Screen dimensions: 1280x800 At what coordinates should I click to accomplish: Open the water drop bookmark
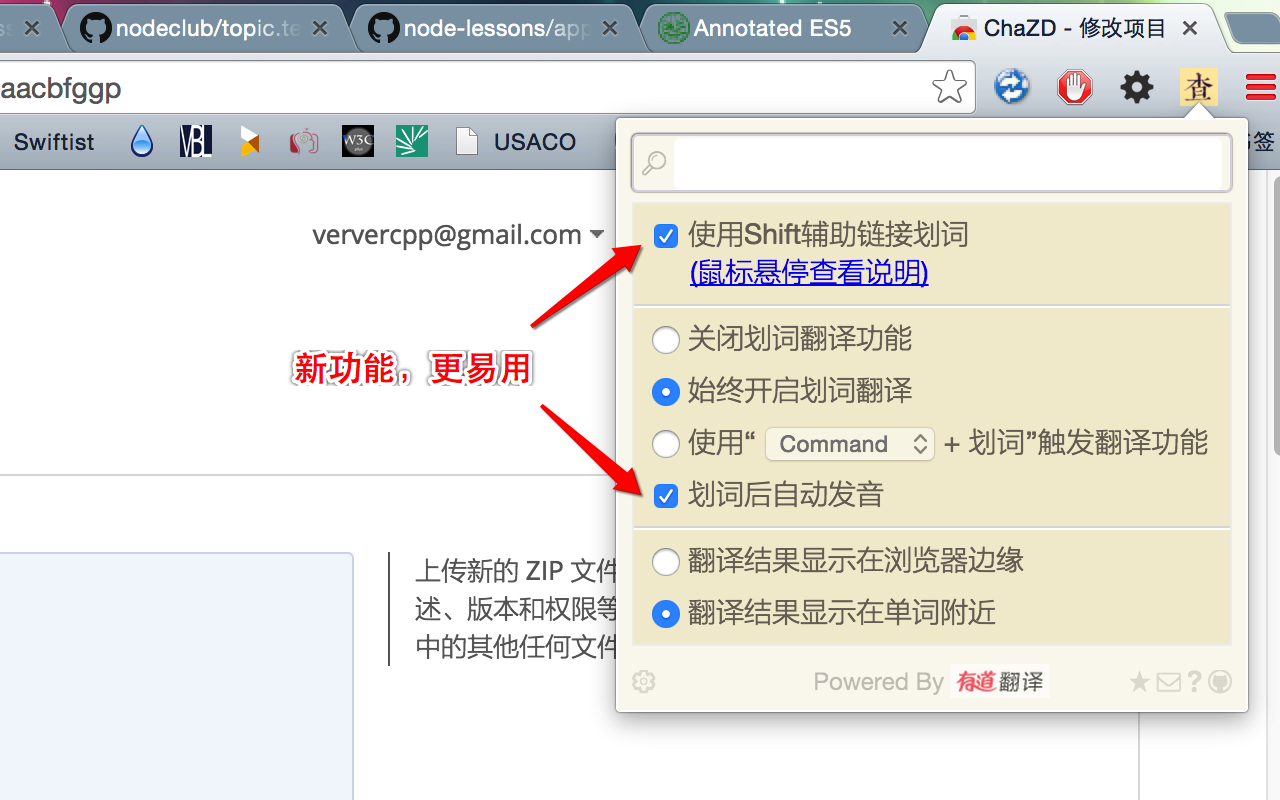point(142,142)
